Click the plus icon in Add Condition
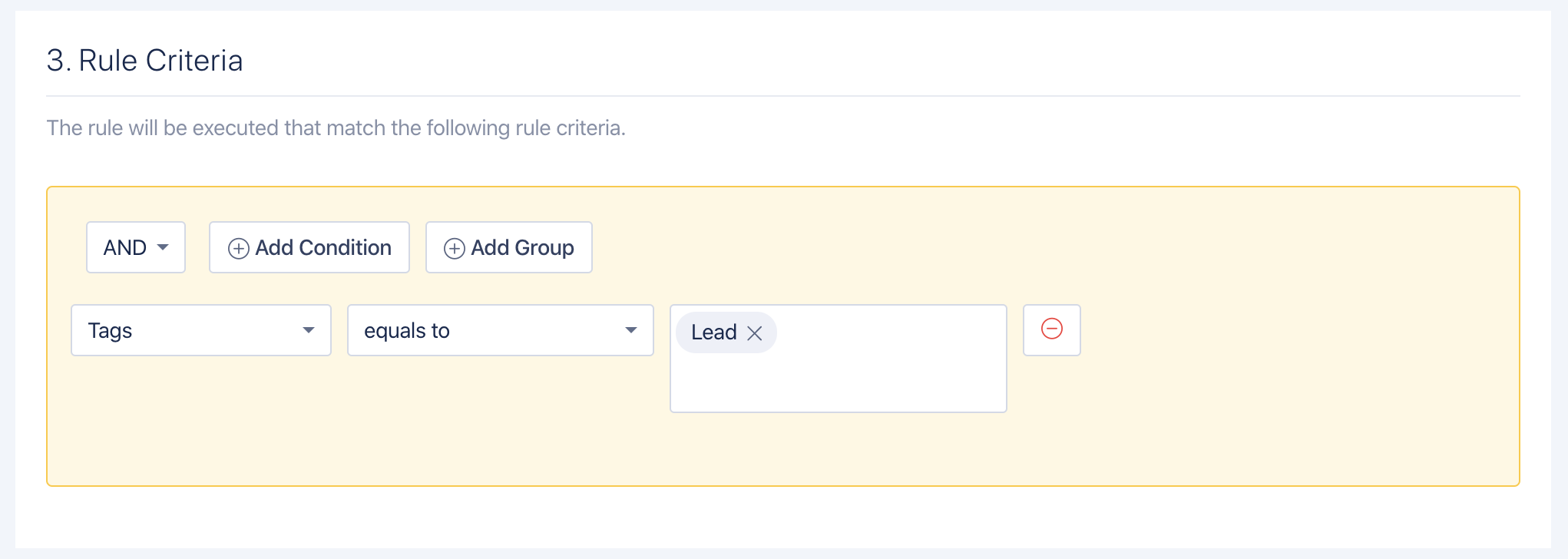This screenshot has width=1568, height=559. [x=239, y=248]
